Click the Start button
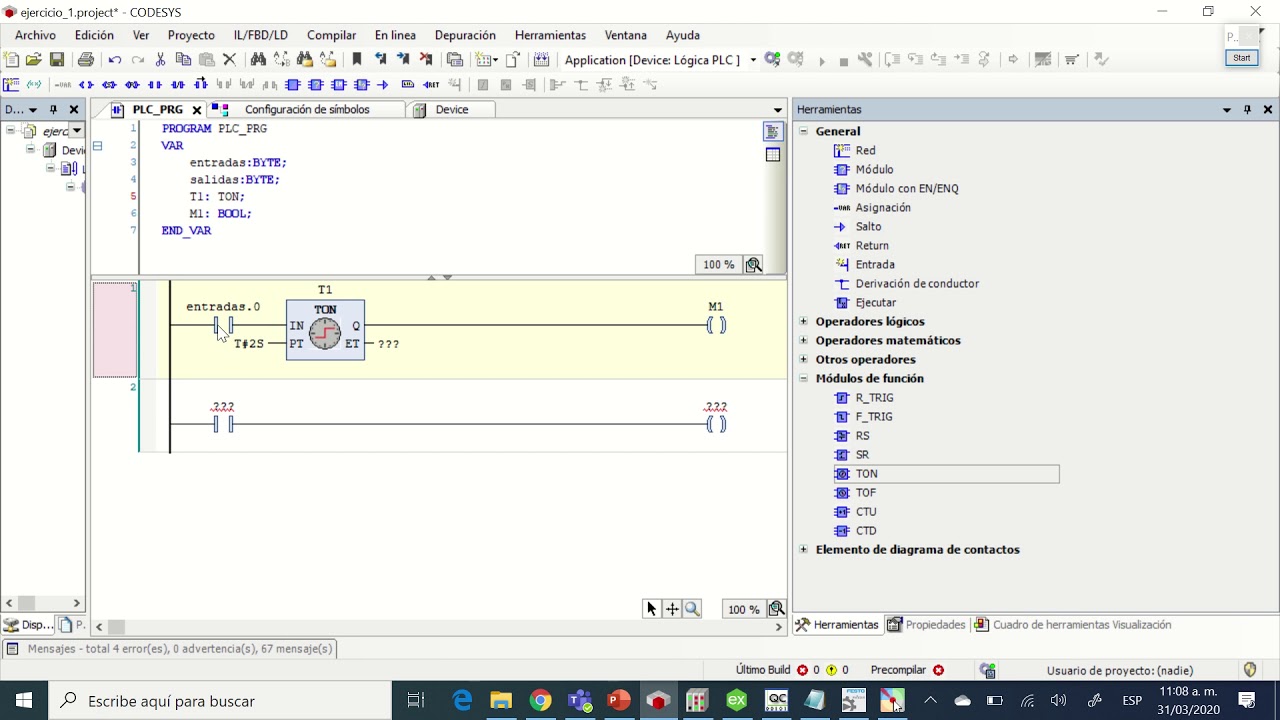Screen dimensions: 1280x720 (x=1241, y=58)
